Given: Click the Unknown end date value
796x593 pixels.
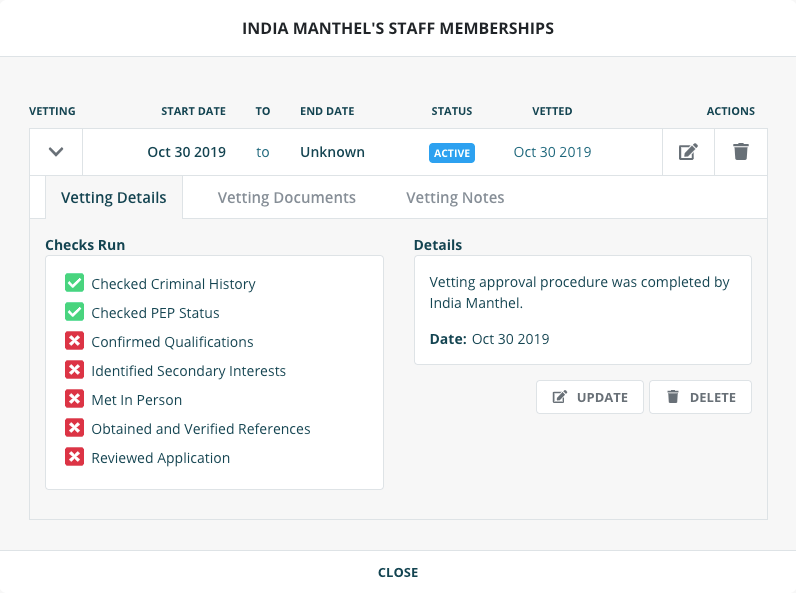Looking at the screenshot, I should (332, 153).
